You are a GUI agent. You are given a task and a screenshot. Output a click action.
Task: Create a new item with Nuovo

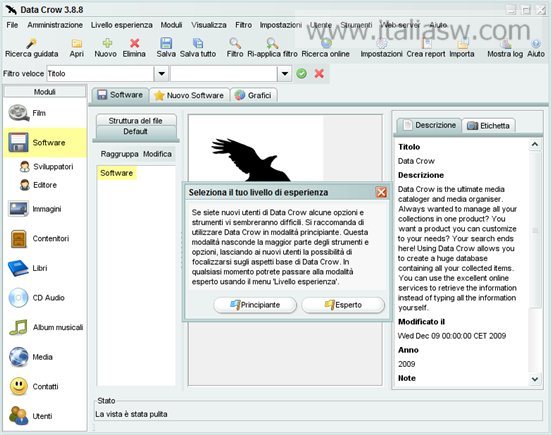pyautogui.click(x=106, y=48)
